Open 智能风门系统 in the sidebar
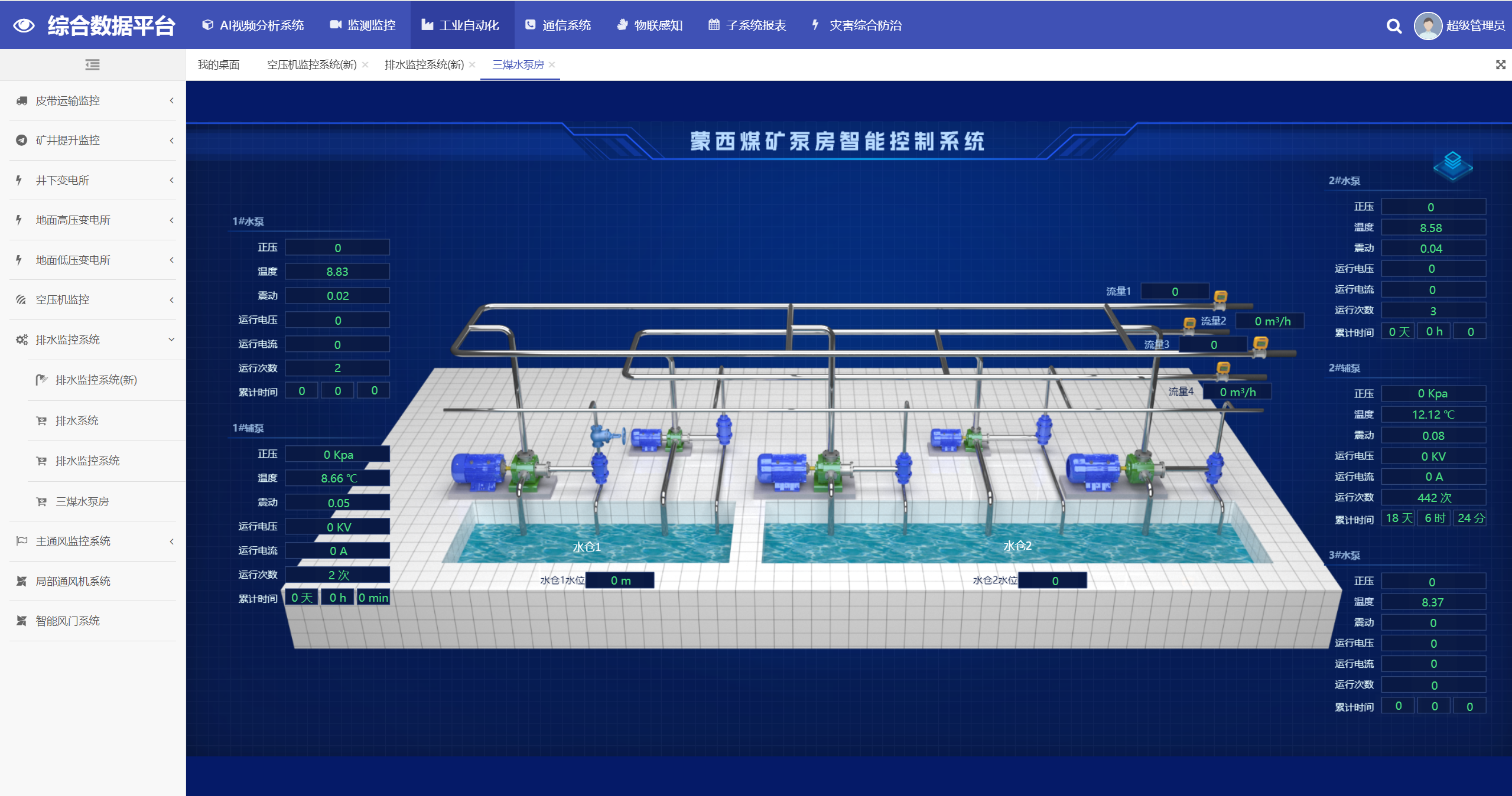Image resolution: width=1512 pixels, height=796 pixels. 68,621
